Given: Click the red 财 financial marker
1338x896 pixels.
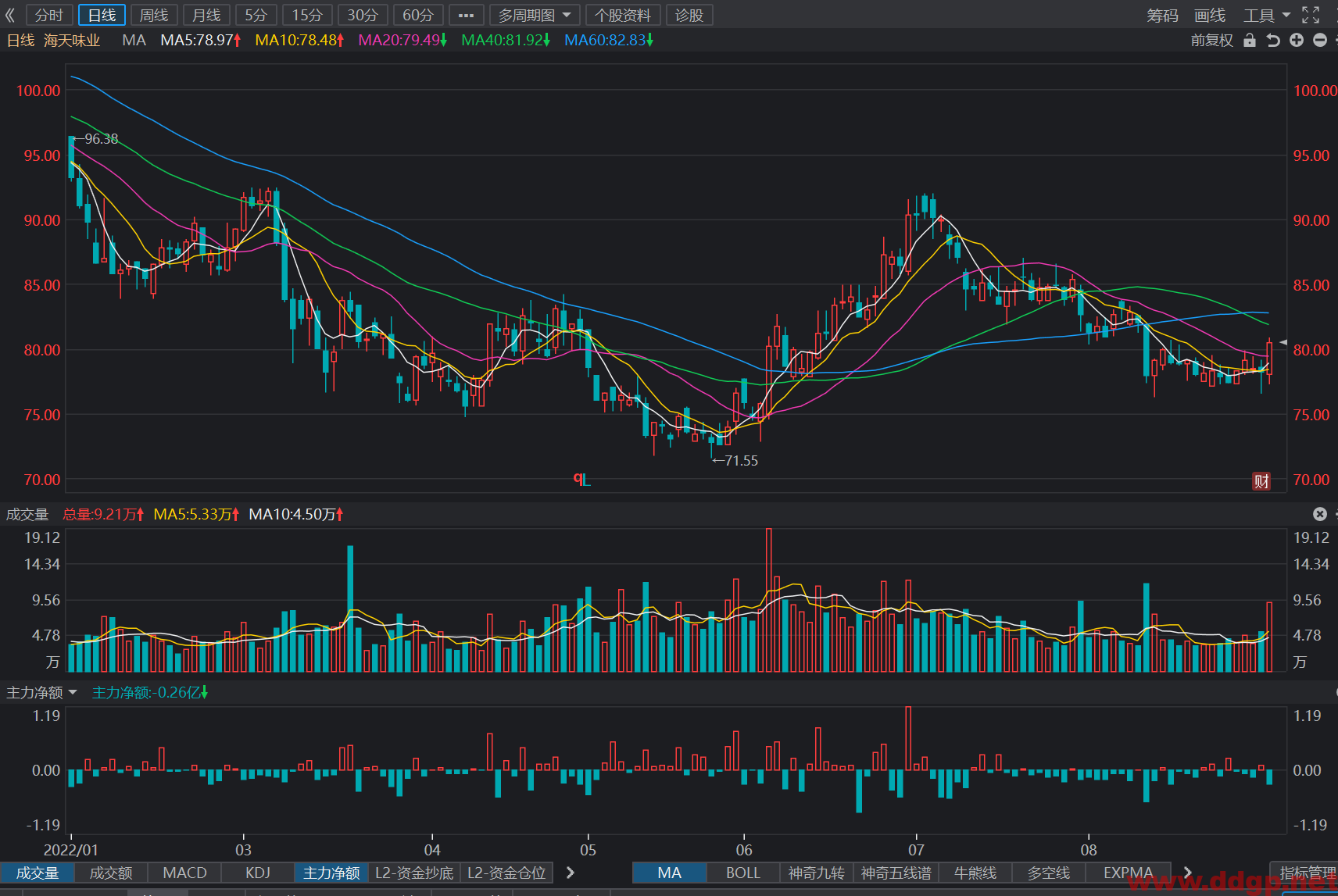Looking at the screenshot, I should 1261,481.
